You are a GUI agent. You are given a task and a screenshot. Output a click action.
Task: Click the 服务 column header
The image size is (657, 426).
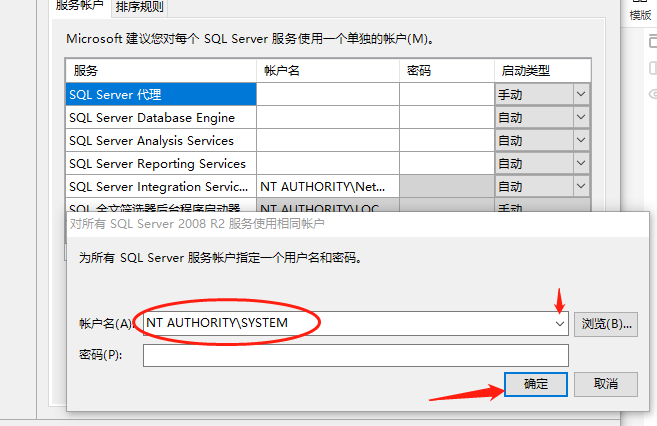(x=161, y=71)
